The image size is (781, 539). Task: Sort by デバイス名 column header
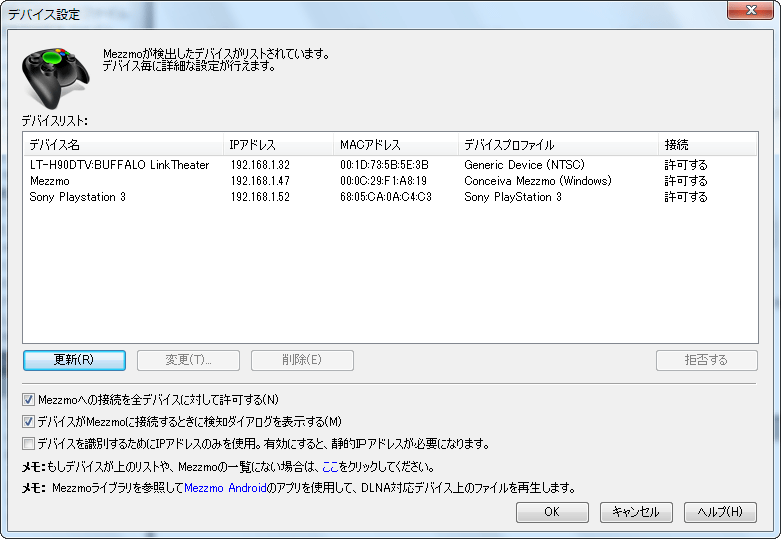point(123,145)
